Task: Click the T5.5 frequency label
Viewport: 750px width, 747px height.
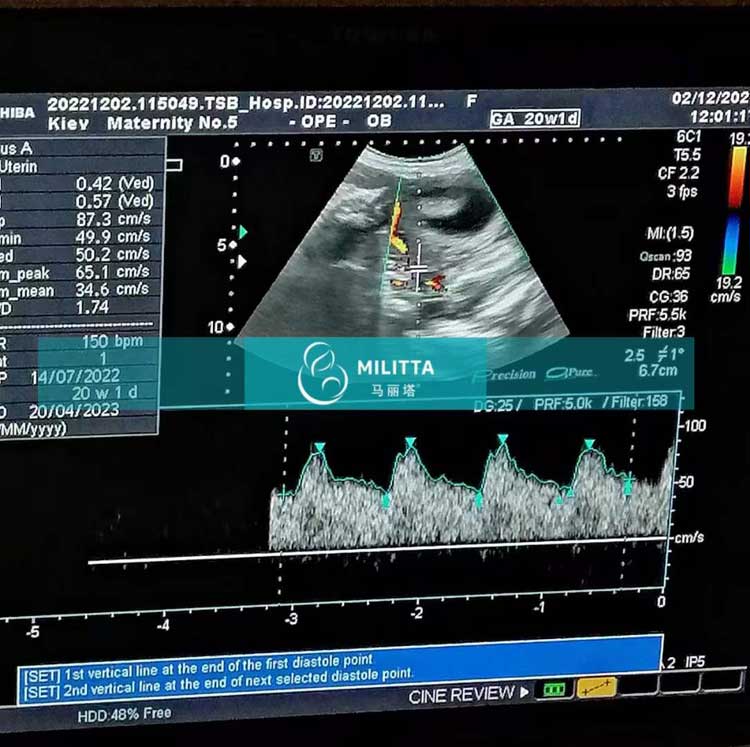Action: [x=687, y=155]
